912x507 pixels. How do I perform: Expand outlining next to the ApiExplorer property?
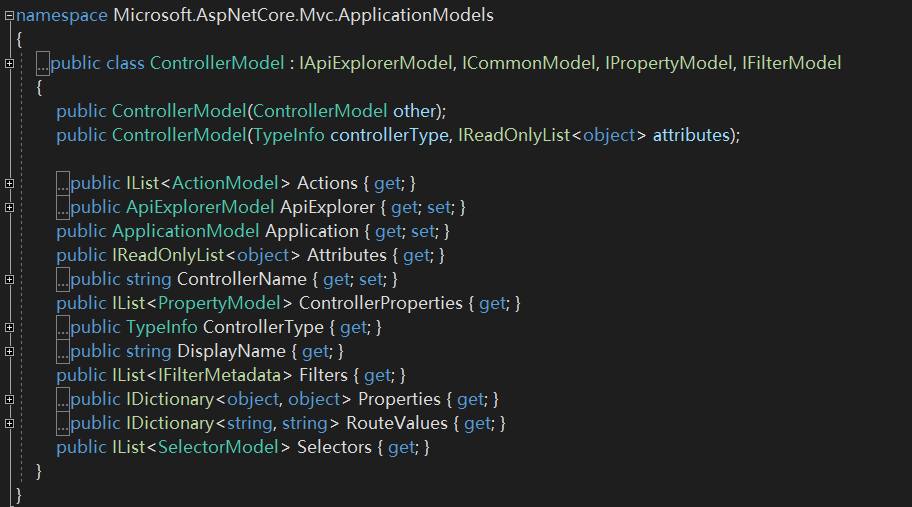(9, 208)
